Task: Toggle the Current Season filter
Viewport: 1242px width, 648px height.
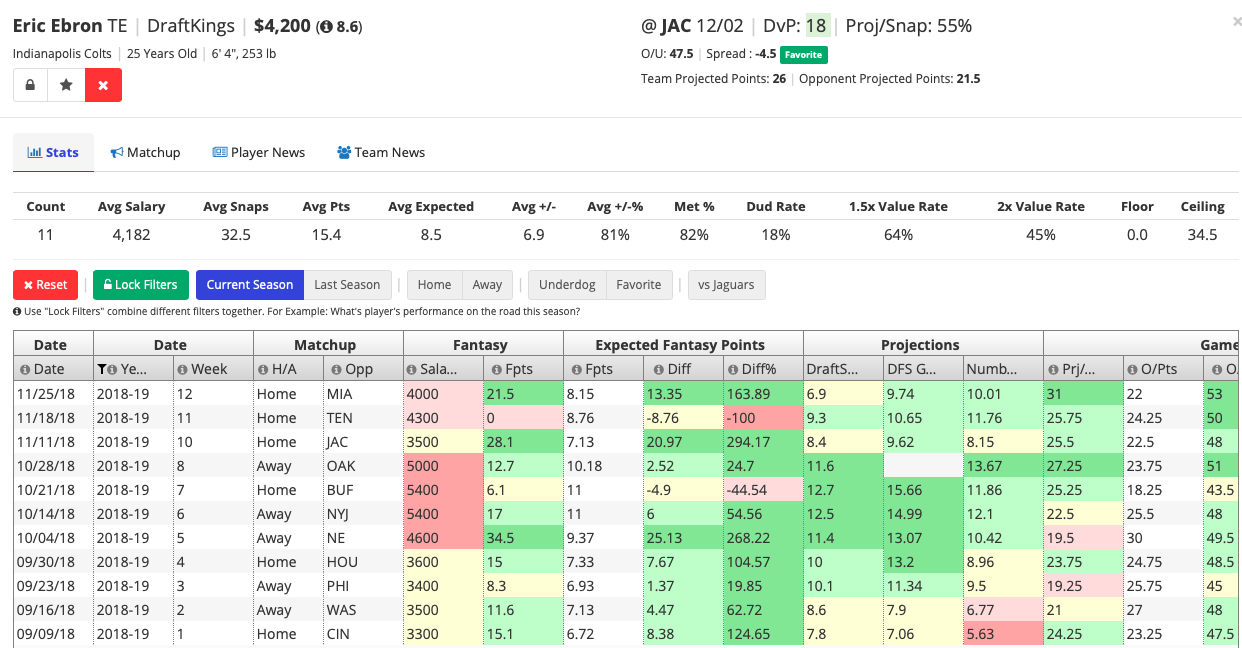Action: (250, 285)
